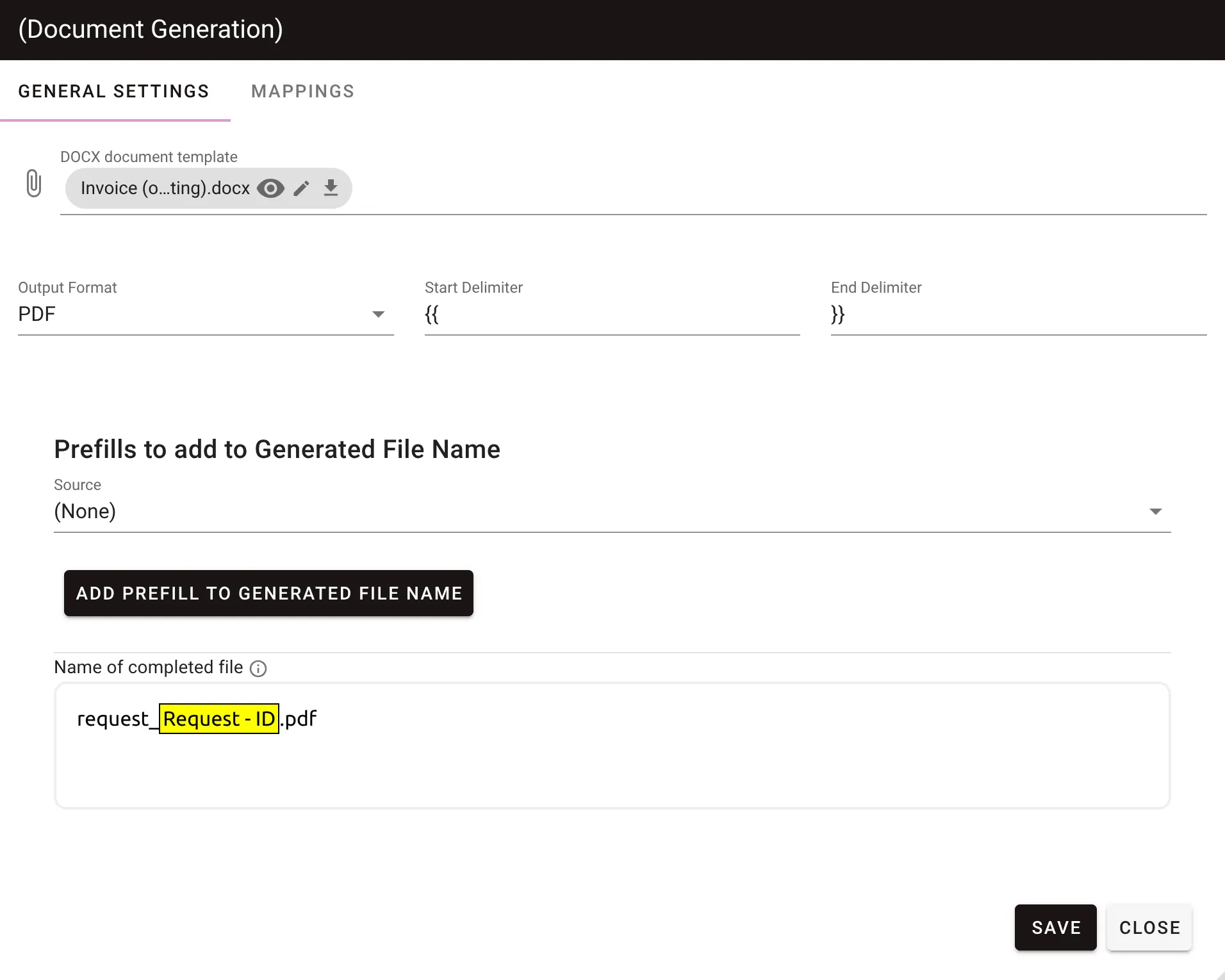Toggle preview visibility of the template file
Screen dimensions: 1225x980
click(270, 188)
